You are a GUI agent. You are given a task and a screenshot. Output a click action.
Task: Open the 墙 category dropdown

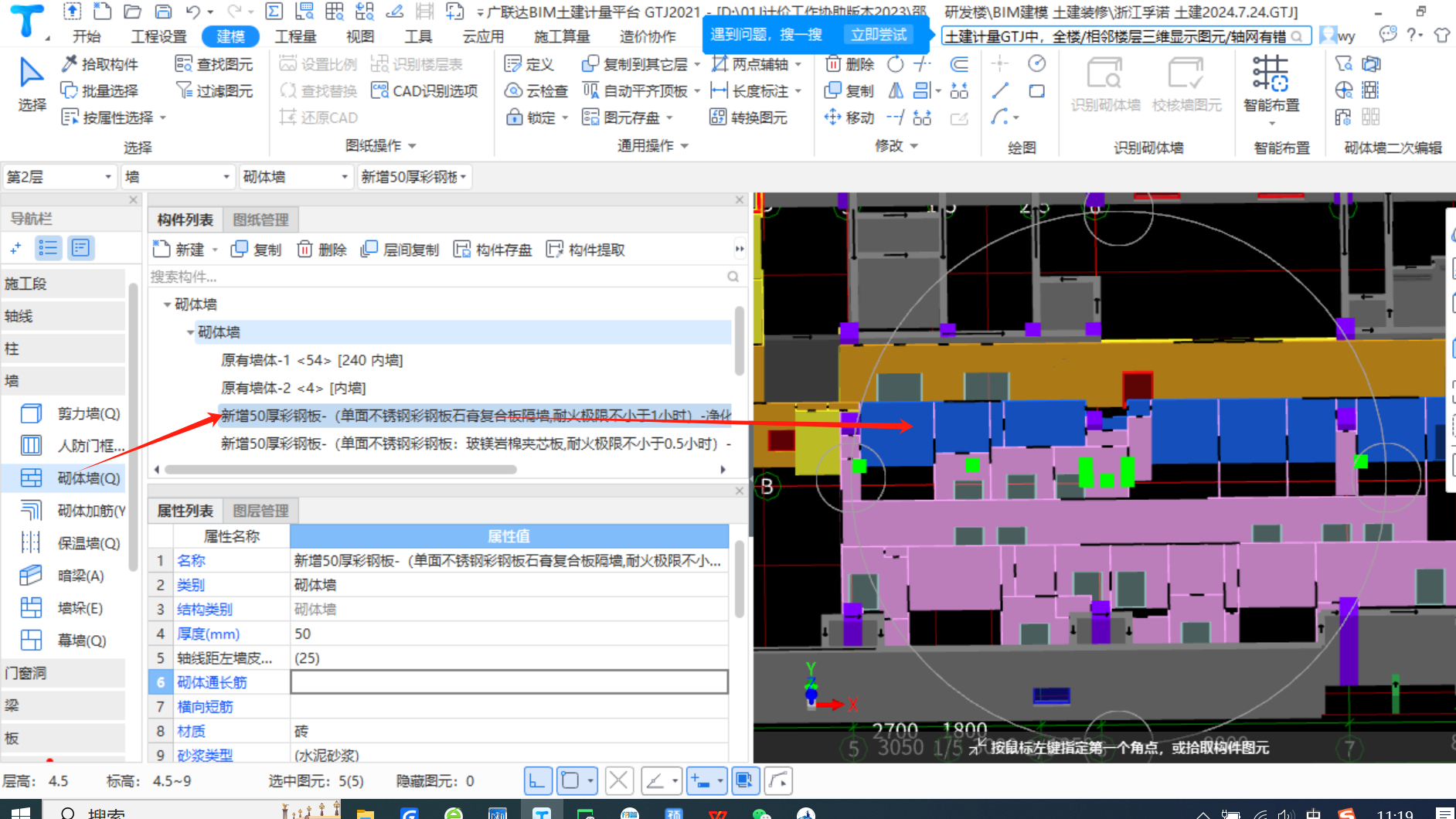(178, 177)
